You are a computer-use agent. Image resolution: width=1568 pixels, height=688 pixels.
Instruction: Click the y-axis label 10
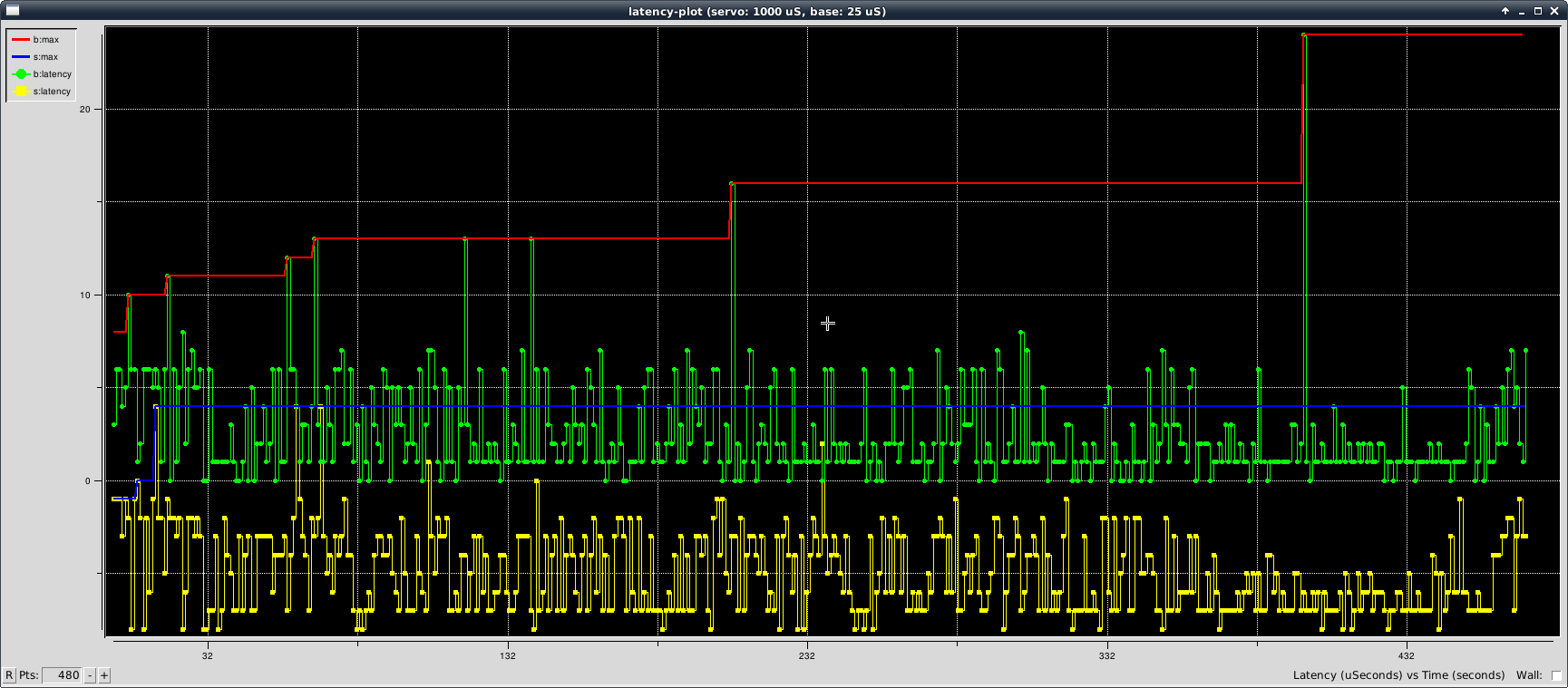[x=85, y=296]
